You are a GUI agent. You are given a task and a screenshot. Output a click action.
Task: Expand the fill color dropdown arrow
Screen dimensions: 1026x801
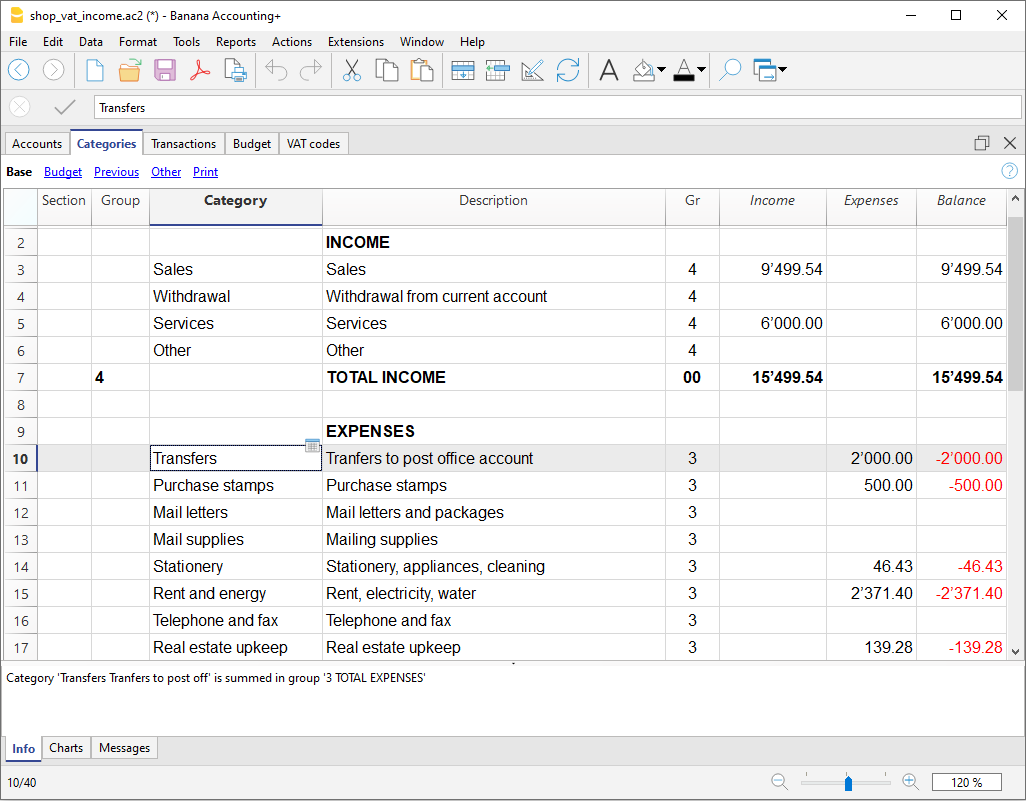pos(662,70)
